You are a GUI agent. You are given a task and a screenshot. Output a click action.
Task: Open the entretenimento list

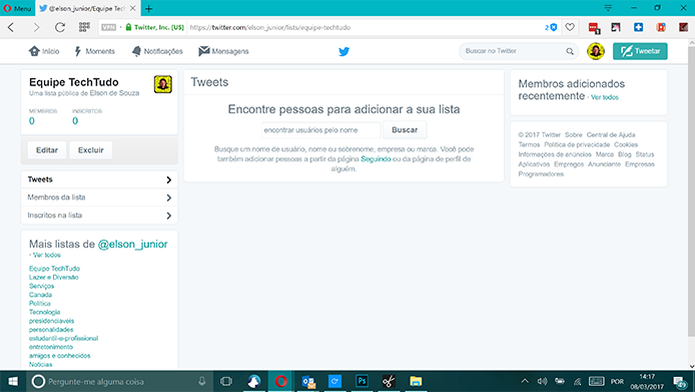click(x=51, y=347)
